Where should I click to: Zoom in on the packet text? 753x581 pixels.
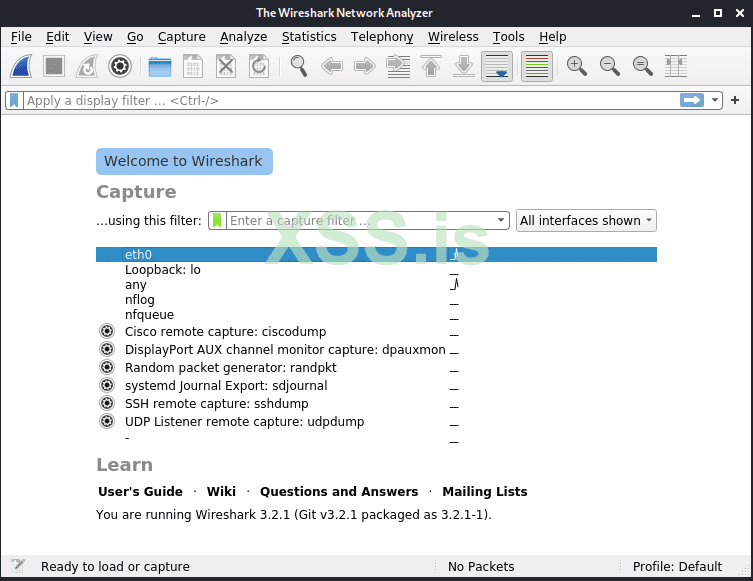point(576,66)
